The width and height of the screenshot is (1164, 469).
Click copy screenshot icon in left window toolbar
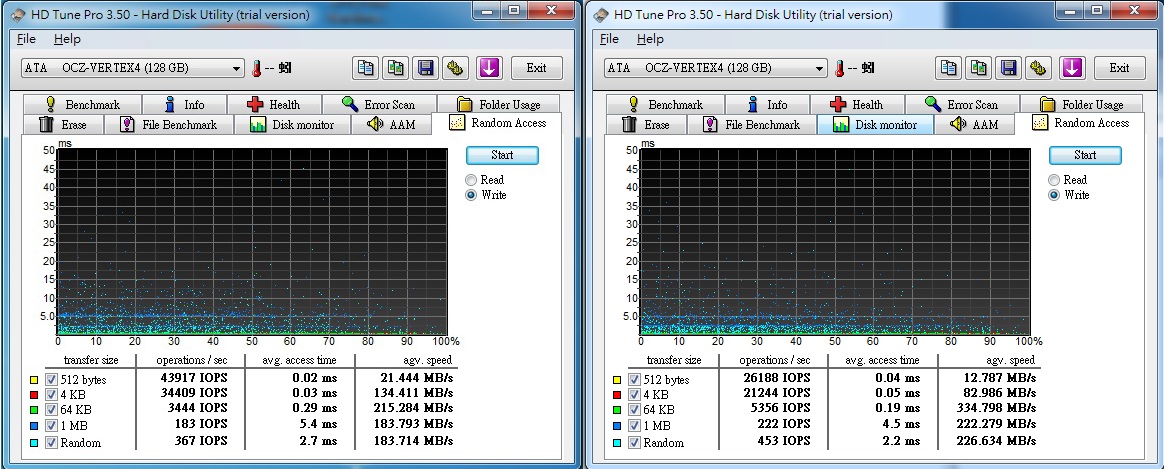[x=396, y=68]
